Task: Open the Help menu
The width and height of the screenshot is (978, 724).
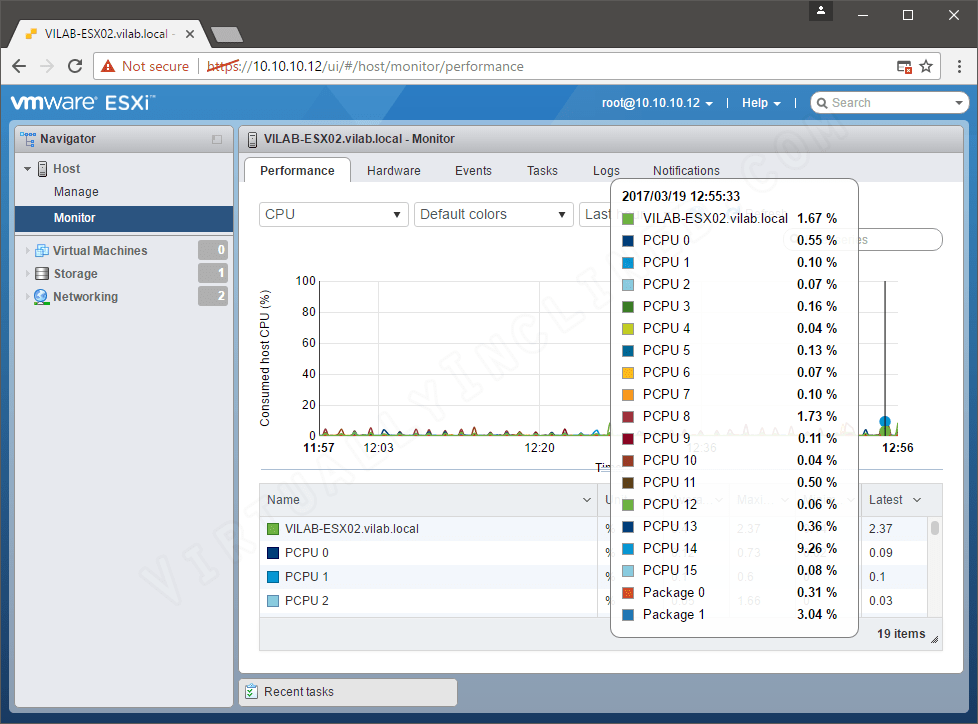Action: pyautogui.click(x=761, y=102)
